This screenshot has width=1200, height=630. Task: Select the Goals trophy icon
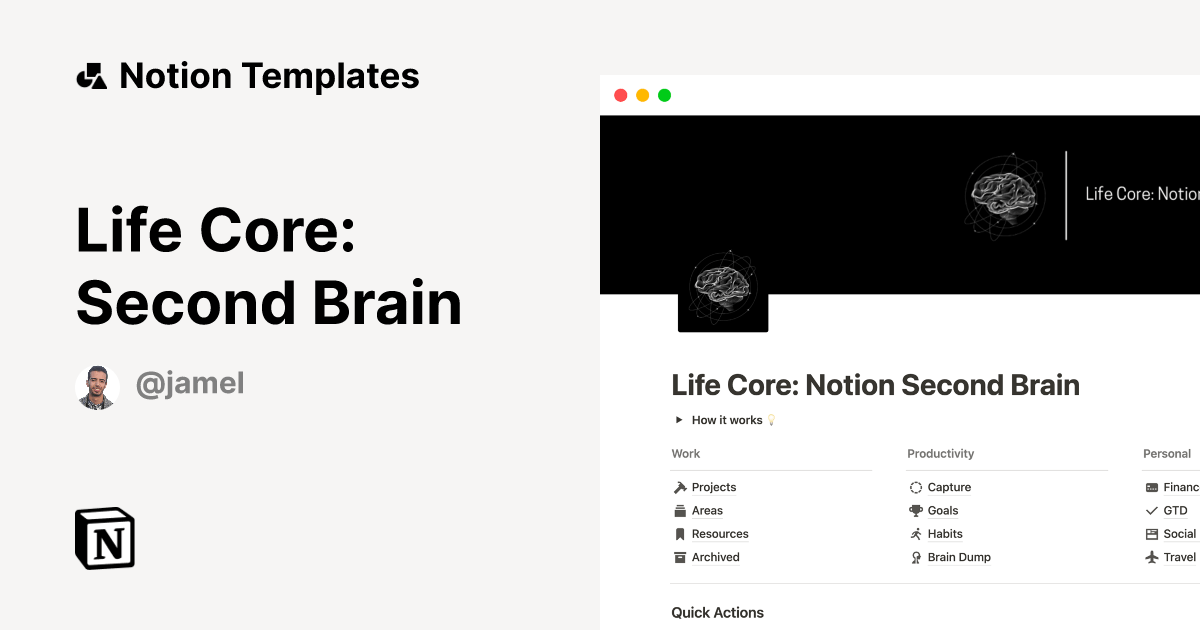pyautogui.click(x=916, y=510)
